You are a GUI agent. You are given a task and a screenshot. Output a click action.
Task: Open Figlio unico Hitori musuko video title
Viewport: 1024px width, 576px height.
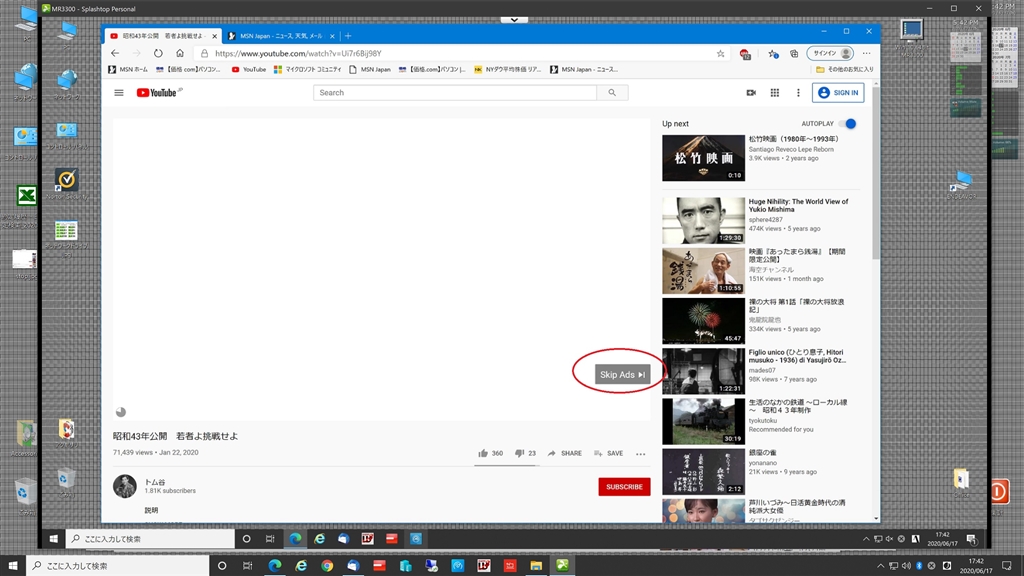tap(797, 356)
